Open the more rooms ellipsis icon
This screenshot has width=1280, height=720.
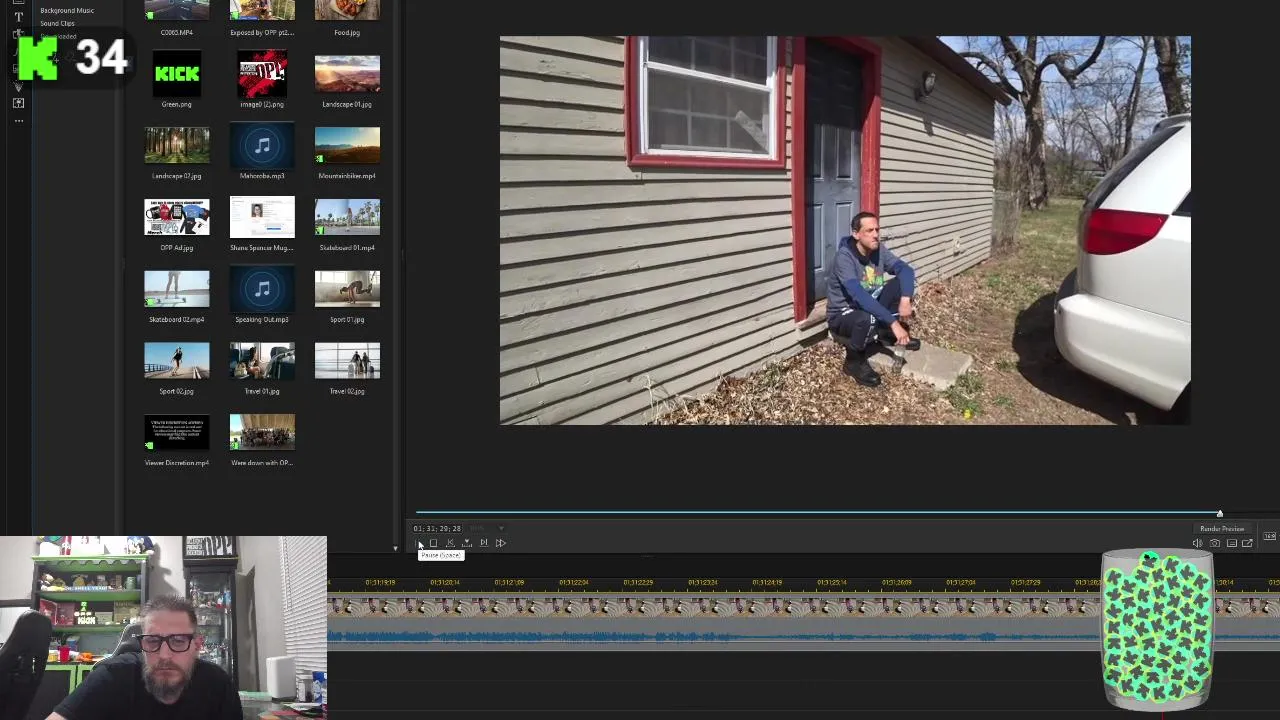tap(18, 120)
